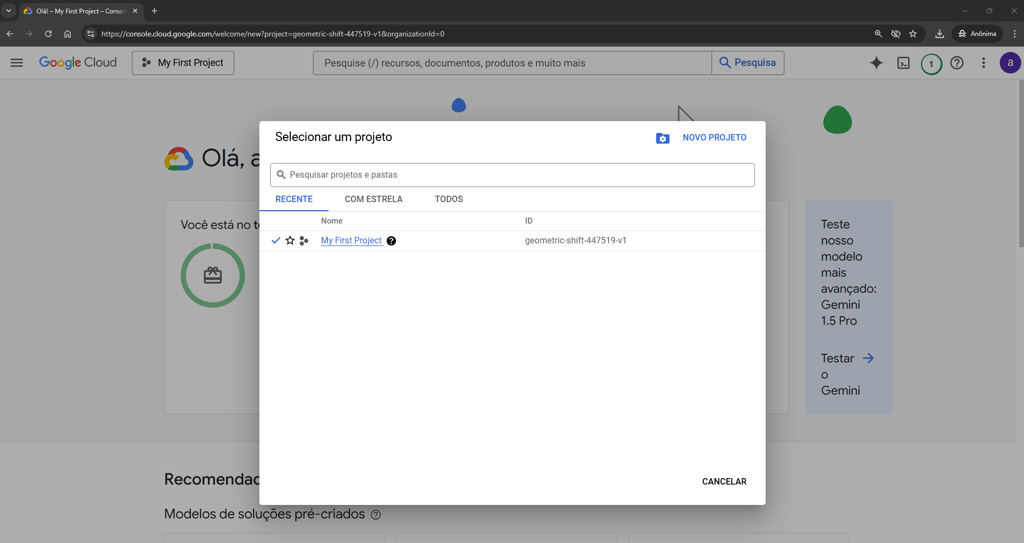Screen dimensions: 1024x543
Task: Focus the Pesquisar projetos e pastas field
Action: pyautogui.click(x=512, y=175)
